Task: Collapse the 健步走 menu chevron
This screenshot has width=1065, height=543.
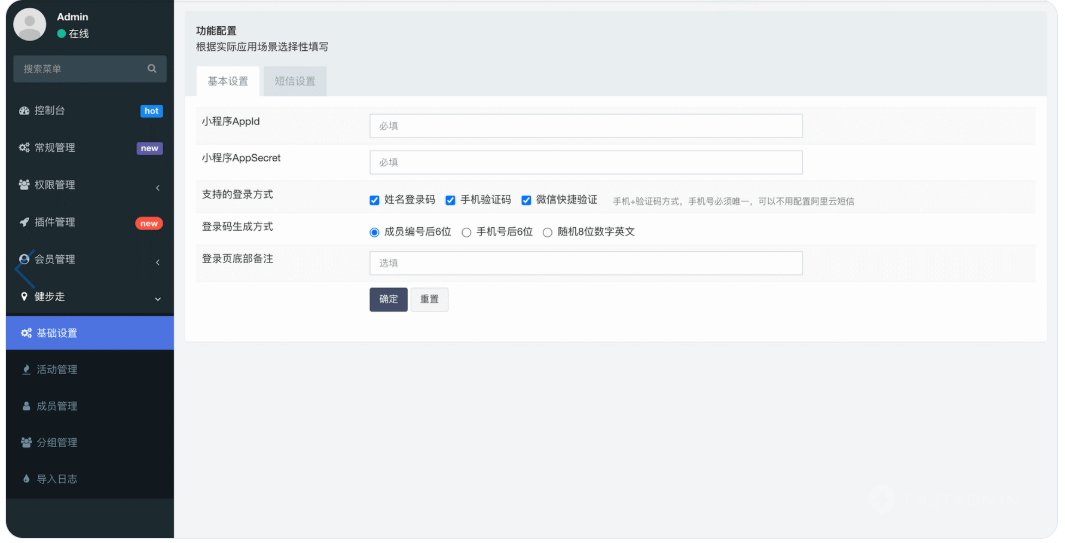Action: (157, 298)
